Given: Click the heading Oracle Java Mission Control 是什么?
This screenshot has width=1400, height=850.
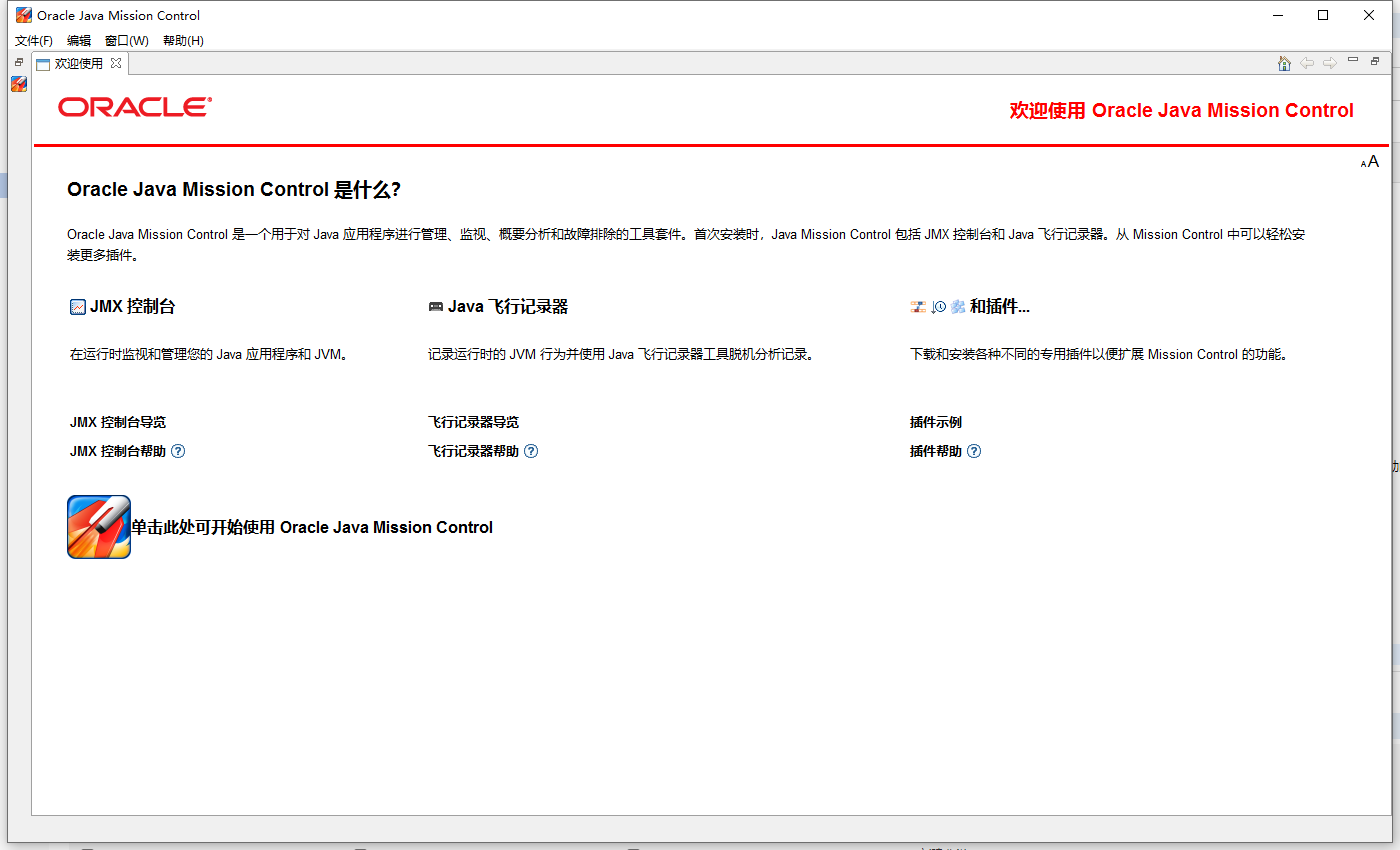Looking at the screenshot, I should 234,190.
